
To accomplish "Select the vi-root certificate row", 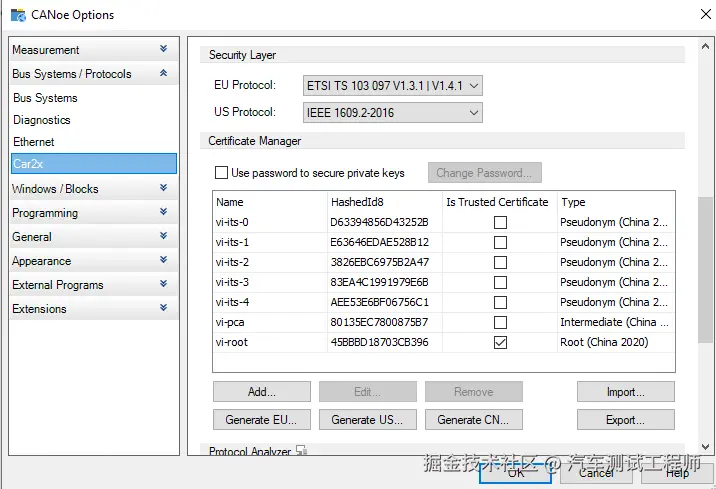I will click(444, 342).
